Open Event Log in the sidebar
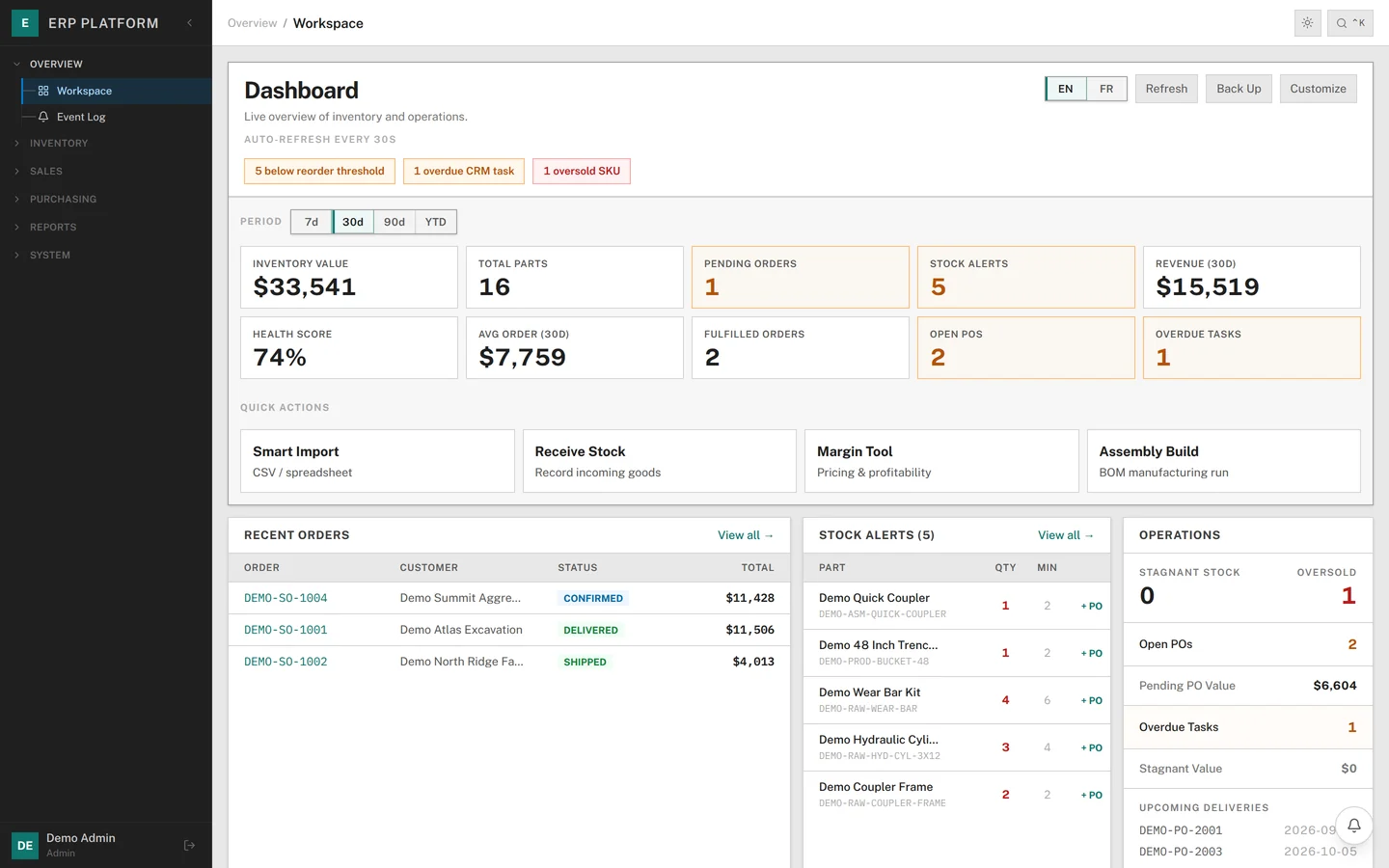This screenshot has height=868, width=1389. (117, 117)
